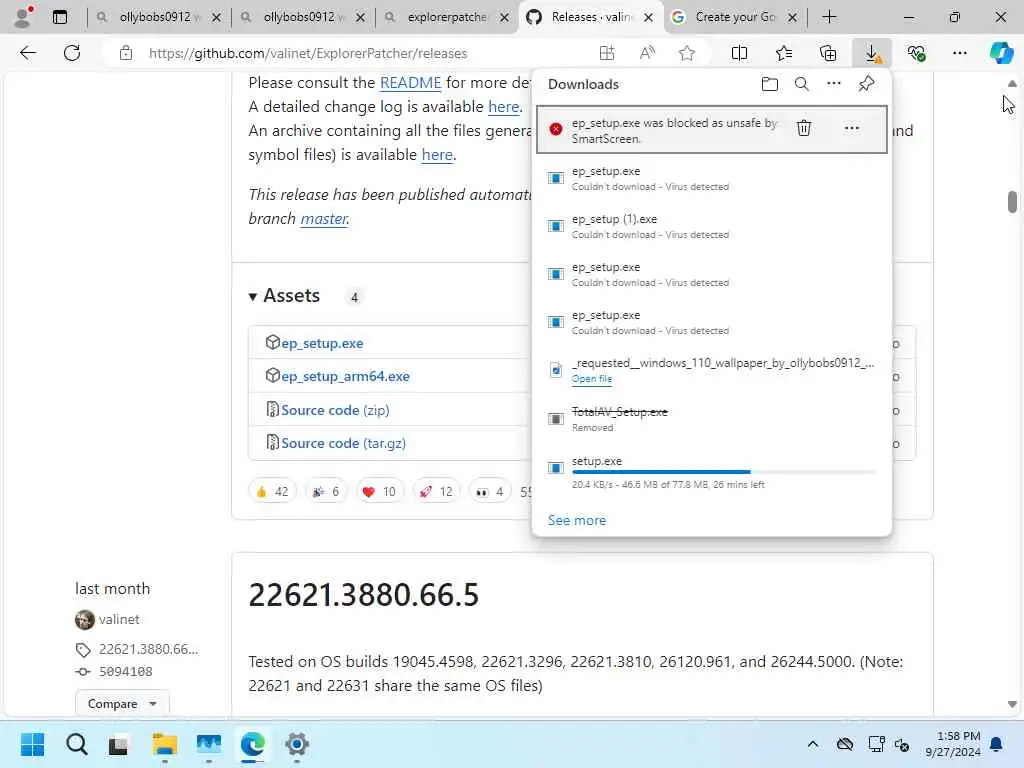Open the Task View taskbar icon

[118, 744]
